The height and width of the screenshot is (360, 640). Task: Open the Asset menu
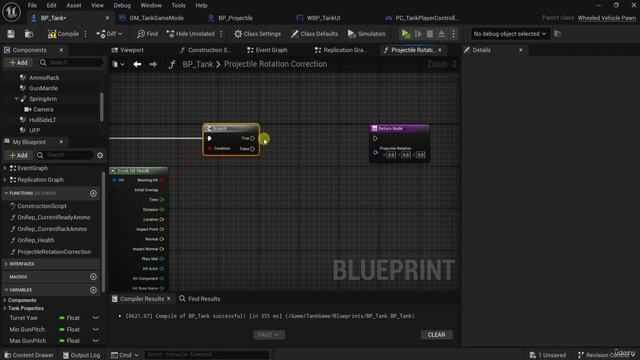point(74,5)
